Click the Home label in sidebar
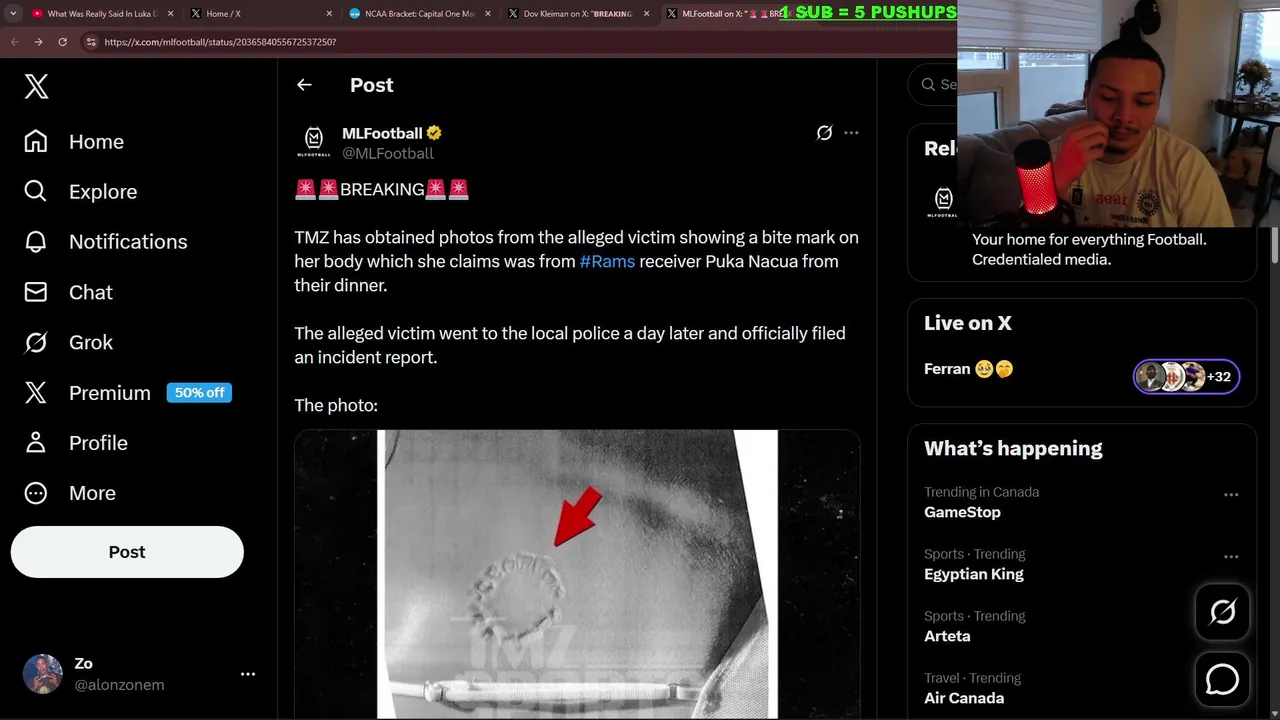 pyautogui.click(x=96, y=142)
